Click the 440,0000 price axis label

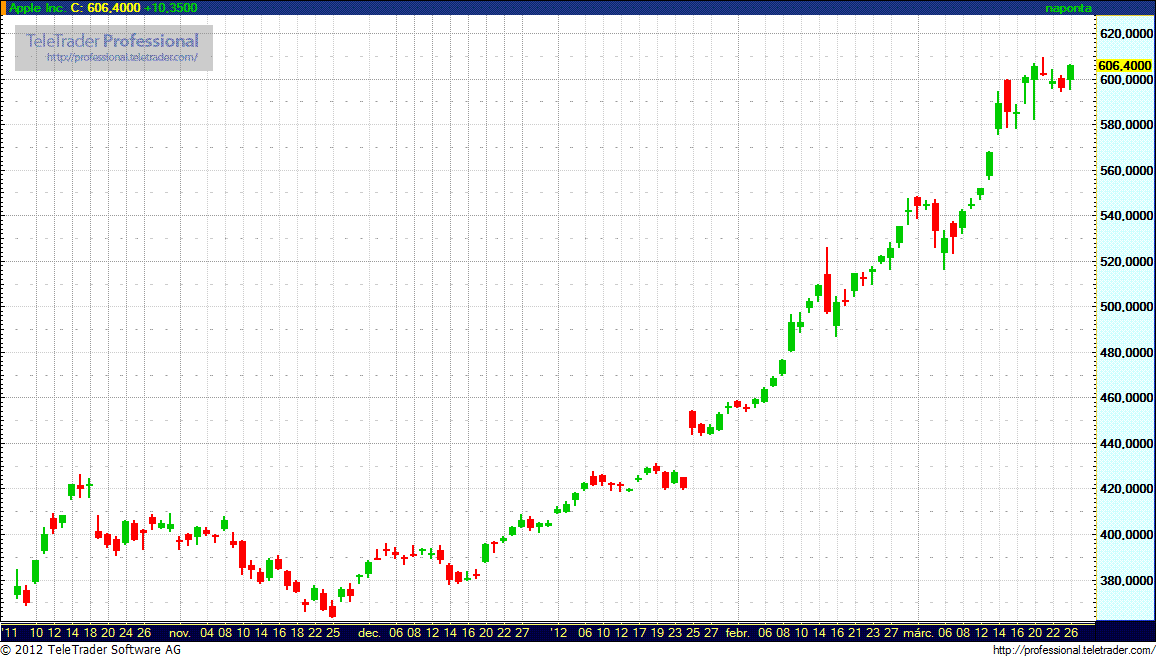tap(1126, 444)
